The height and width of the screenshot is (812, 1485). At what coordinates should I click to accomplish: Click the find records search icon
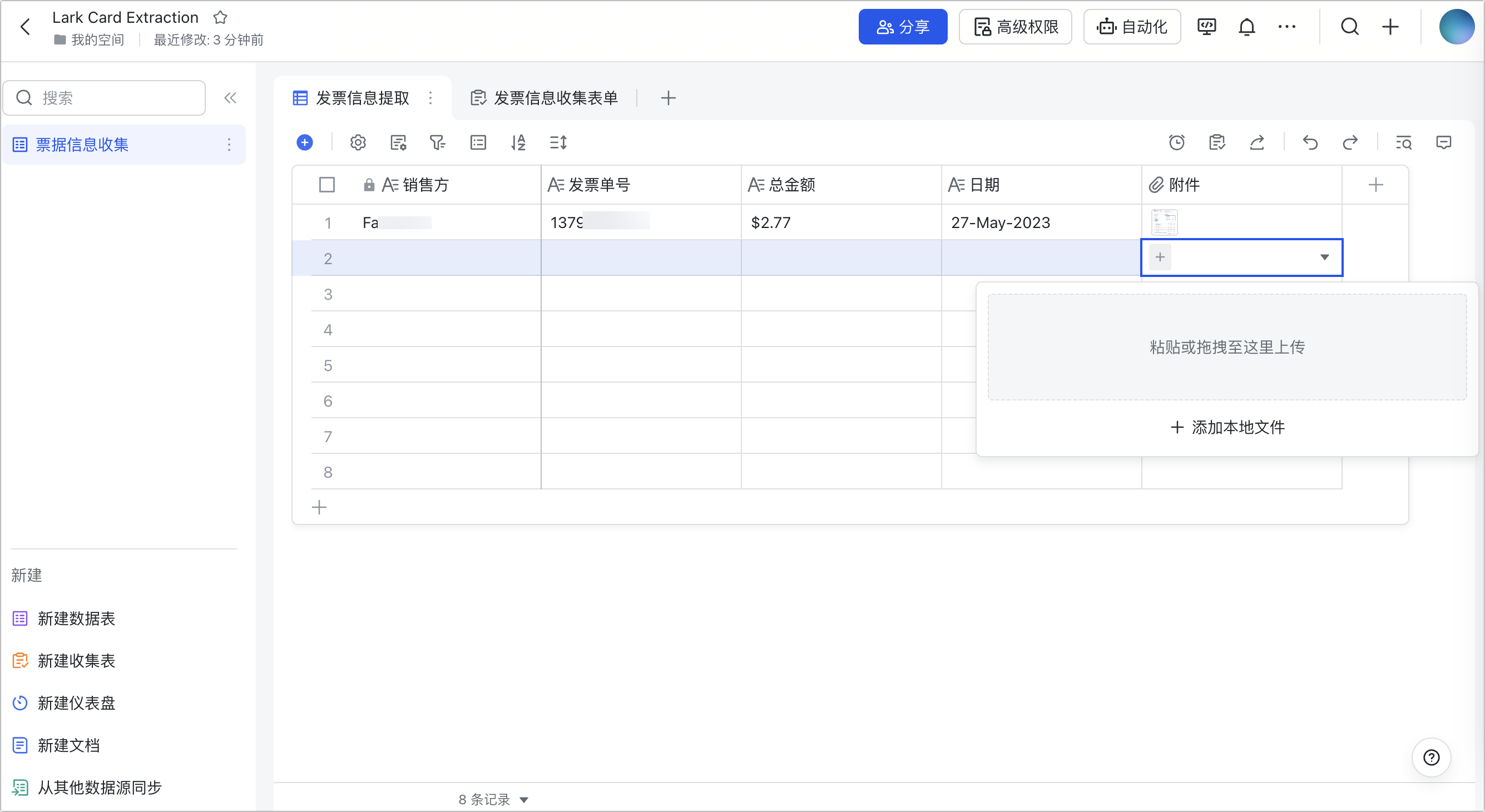click(1403, 142)
